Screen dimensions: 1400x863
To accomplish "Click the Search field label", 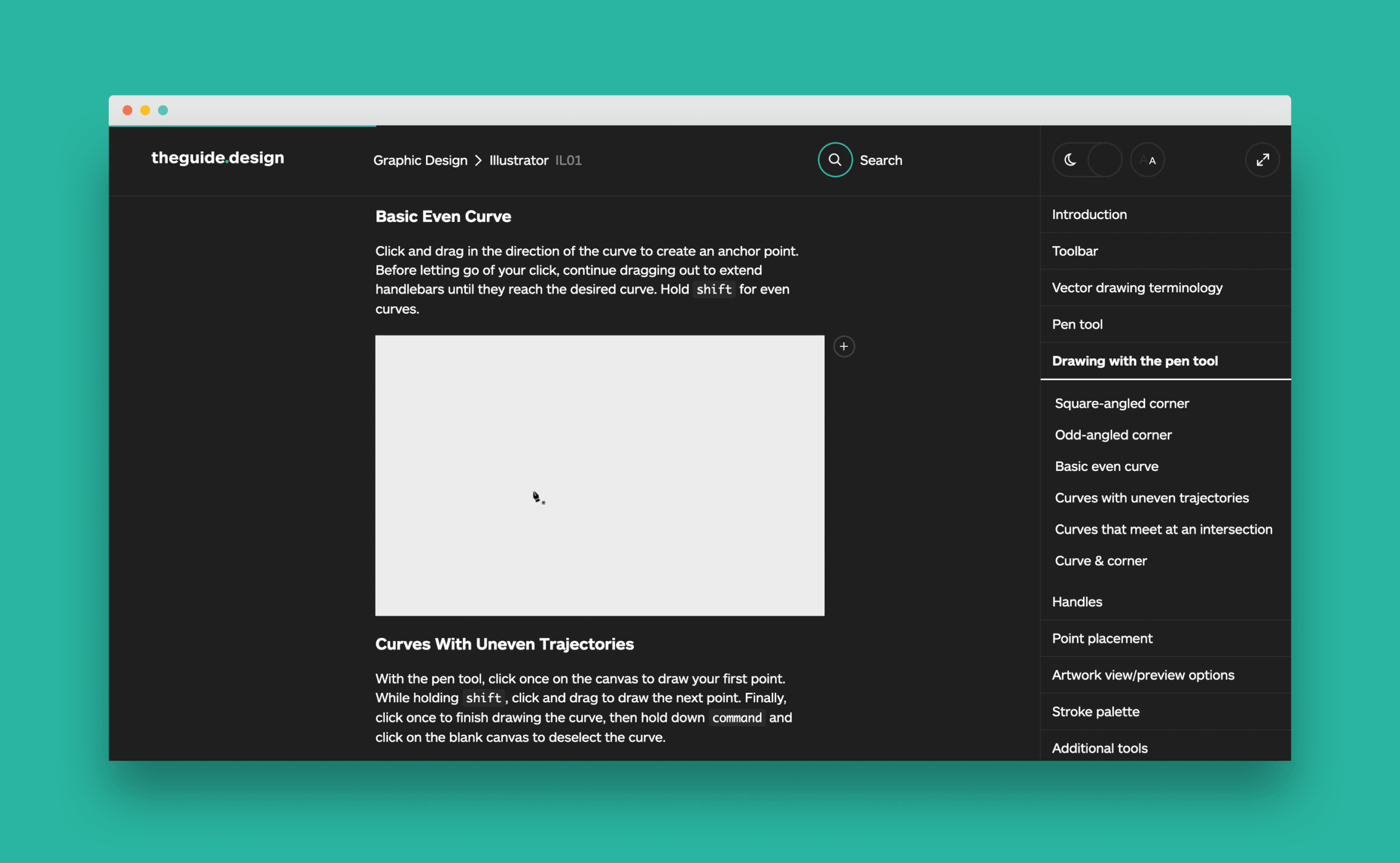I will coord(881,160).
